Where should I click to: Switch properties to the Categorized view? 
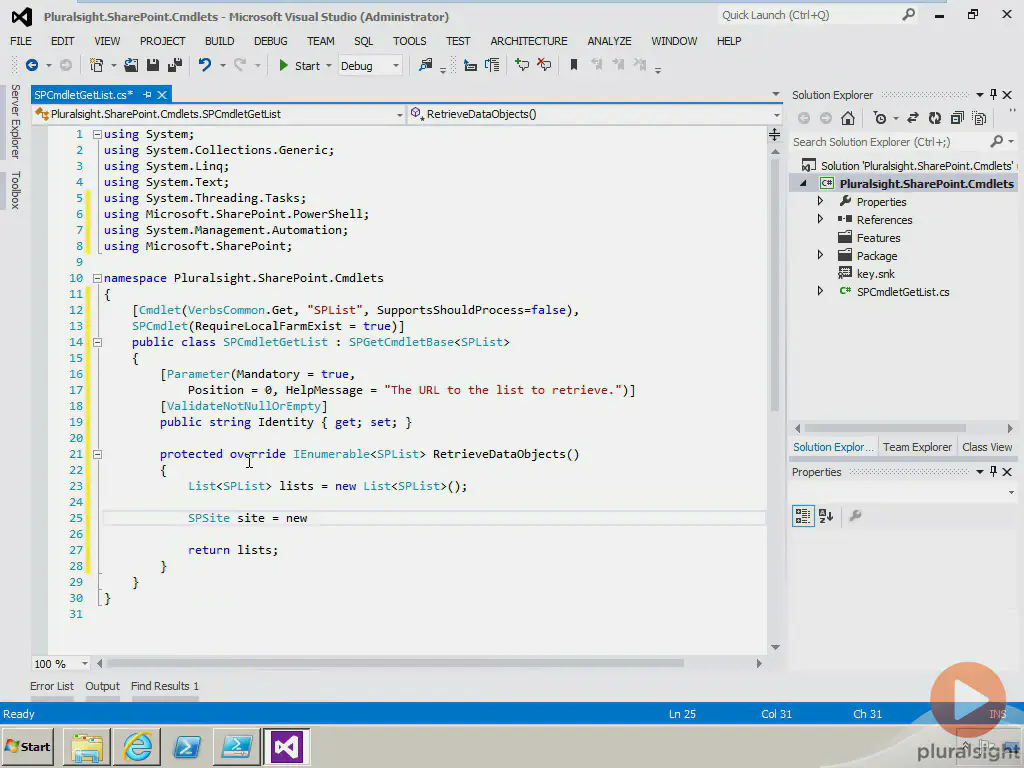click(803, 516)
